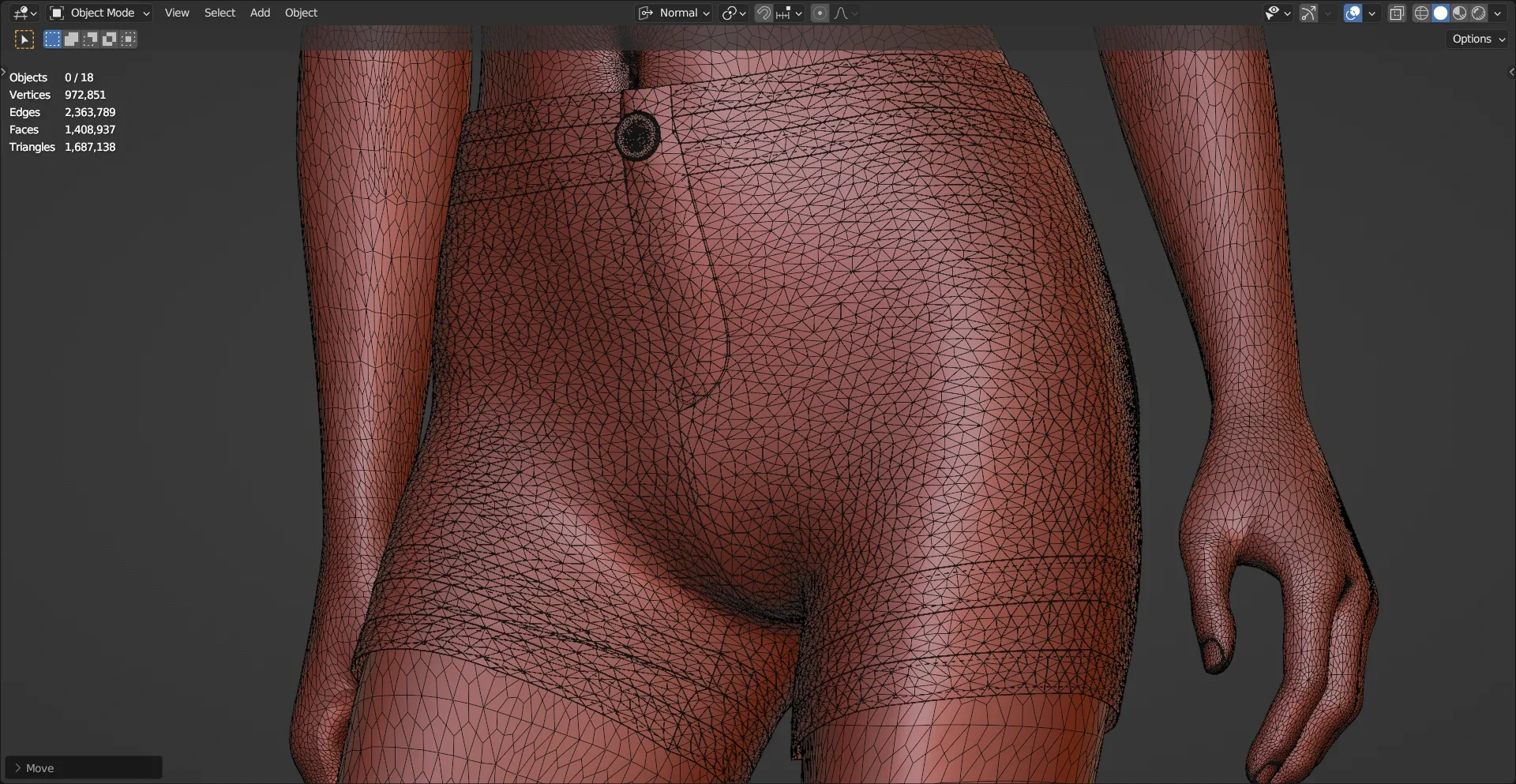Open the Add menu
Viewport: 1516px width, 784px height.
pos(260,13)
